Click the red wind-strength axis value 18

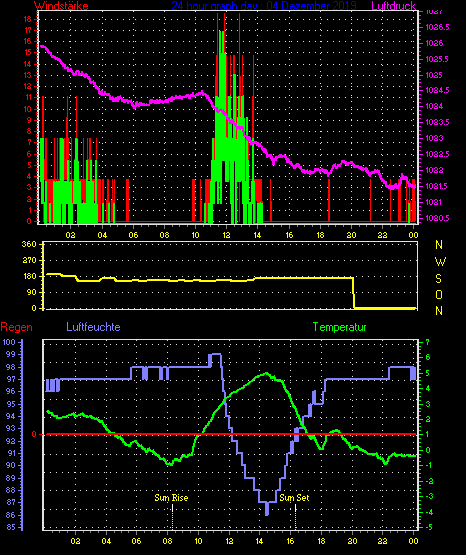point(28,19)
